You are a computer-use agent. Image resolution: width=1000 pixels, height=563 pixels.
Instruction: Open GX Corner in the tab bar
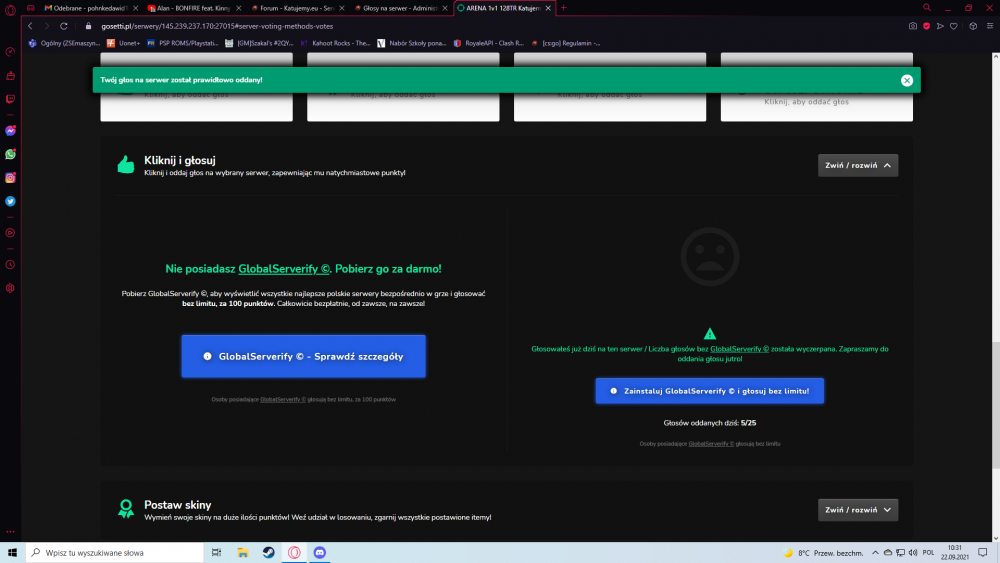tap(31, 8)
